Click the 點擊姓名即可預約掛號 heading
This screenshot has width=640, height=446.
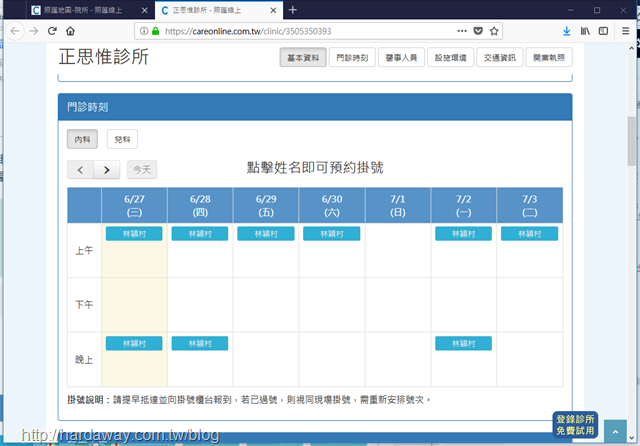coord(315,167)
